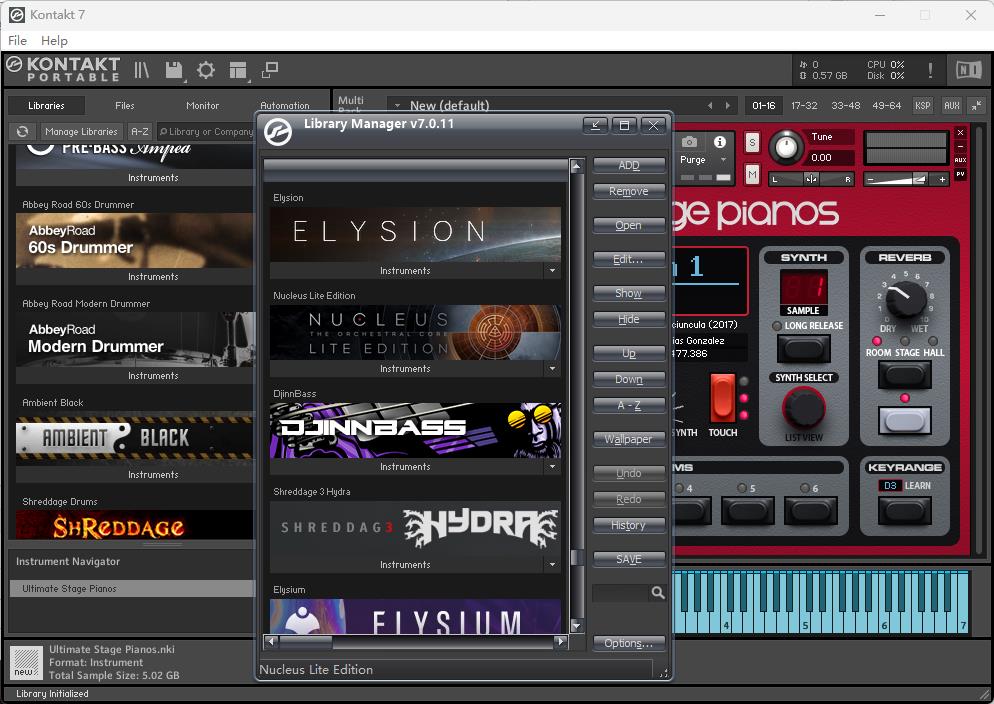Click the refresh libraries icon
This screenshot has height=704, width=994.
tap(23, 132)
